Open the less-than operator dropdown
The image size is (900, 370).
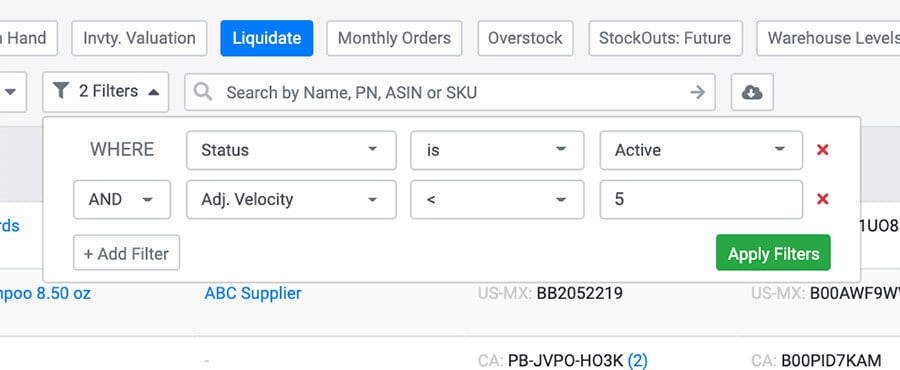pos(497,200)
